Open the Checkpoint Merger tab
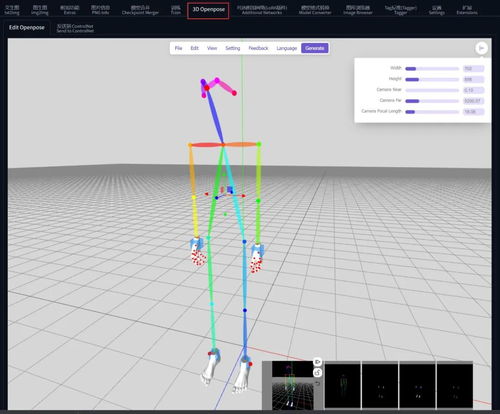The image size is (500, 414). (x=140, y=10)
